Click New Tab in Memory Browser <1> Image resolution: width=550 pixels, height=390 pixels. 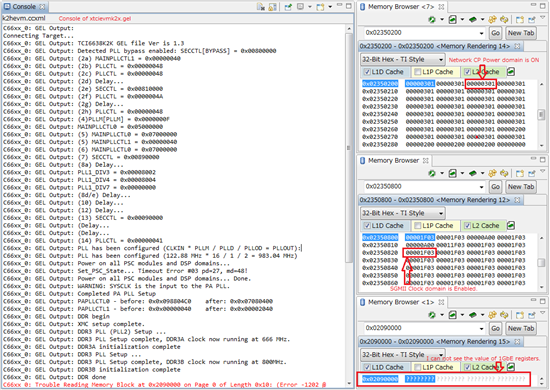(x=521, y=329)
